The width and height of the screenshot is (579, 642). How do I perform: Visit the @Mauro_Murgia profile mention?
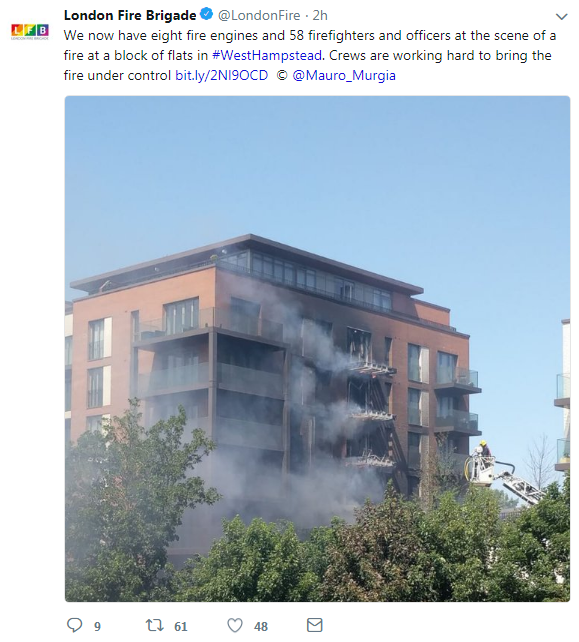click(344, 75)
